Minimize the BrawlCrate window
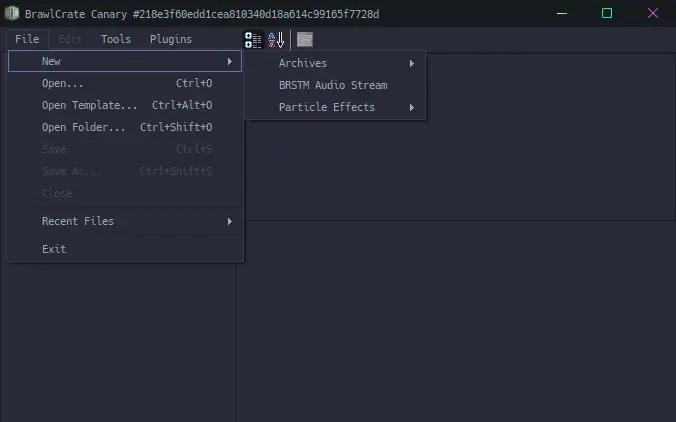This screenshot has width=676, height=422. pyautogui.click(x=561, y=13)
